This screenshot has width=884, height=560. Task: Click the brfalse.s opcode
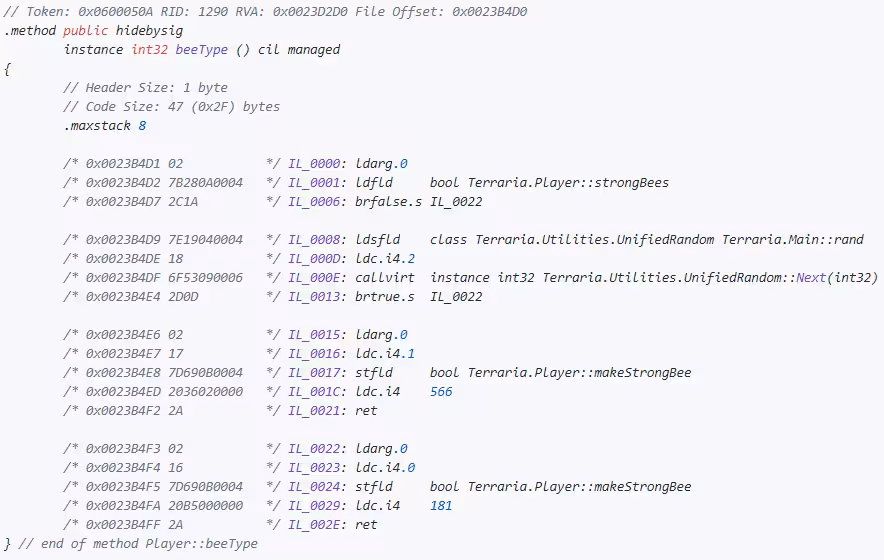pyautogui.click(x=388, y=202)
